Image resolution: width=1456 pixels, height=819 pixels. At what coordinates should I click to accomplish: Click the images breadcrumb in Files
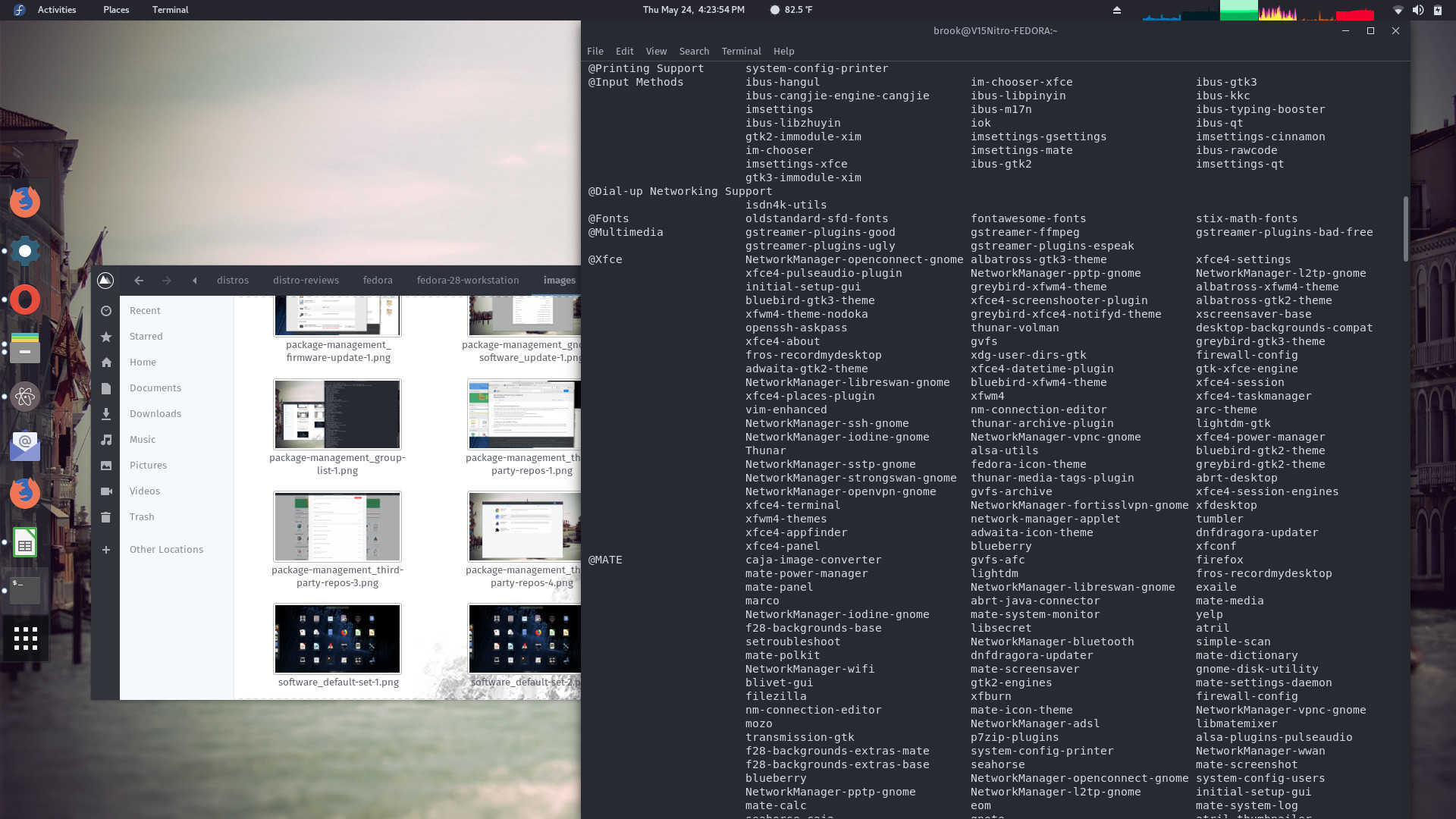pyautogui.click(x=560, y=280)
